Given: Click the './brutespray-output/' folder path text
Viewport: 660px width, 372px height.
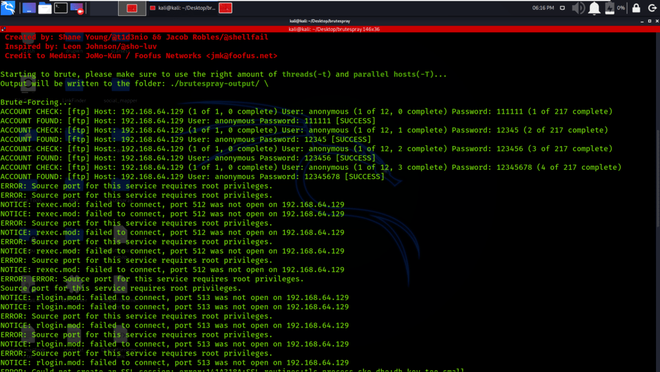Looking at the screenshot, I should [x=215, y=83].
